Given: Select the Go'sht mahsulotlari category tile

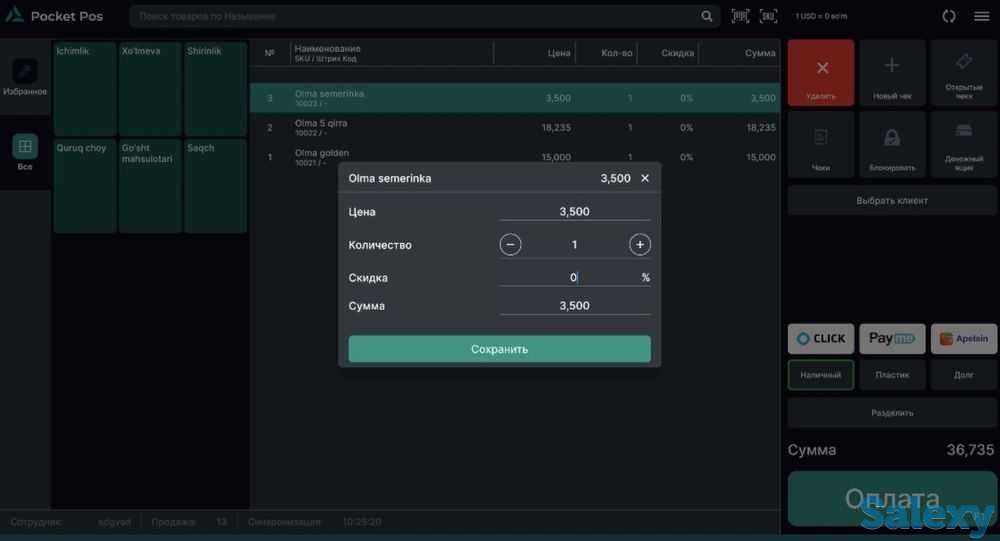Looking at the screenshot, I should (x=150, y=186).
